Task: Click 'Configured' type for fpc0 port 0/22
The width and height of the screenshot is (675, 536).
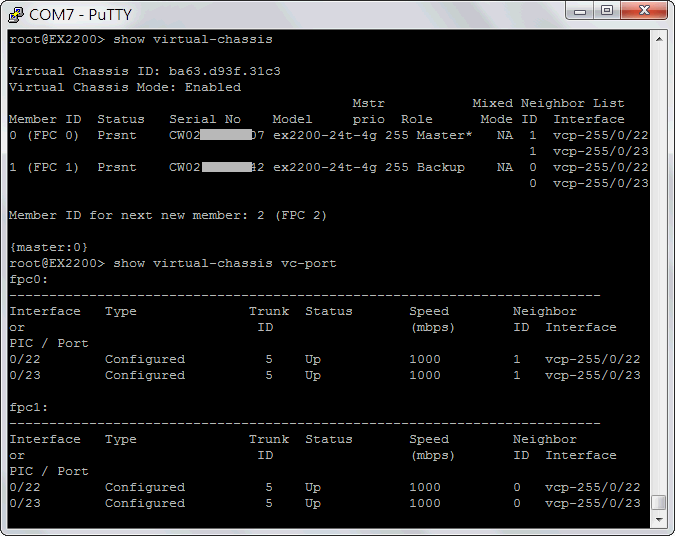Action: (x=145, y=359)
